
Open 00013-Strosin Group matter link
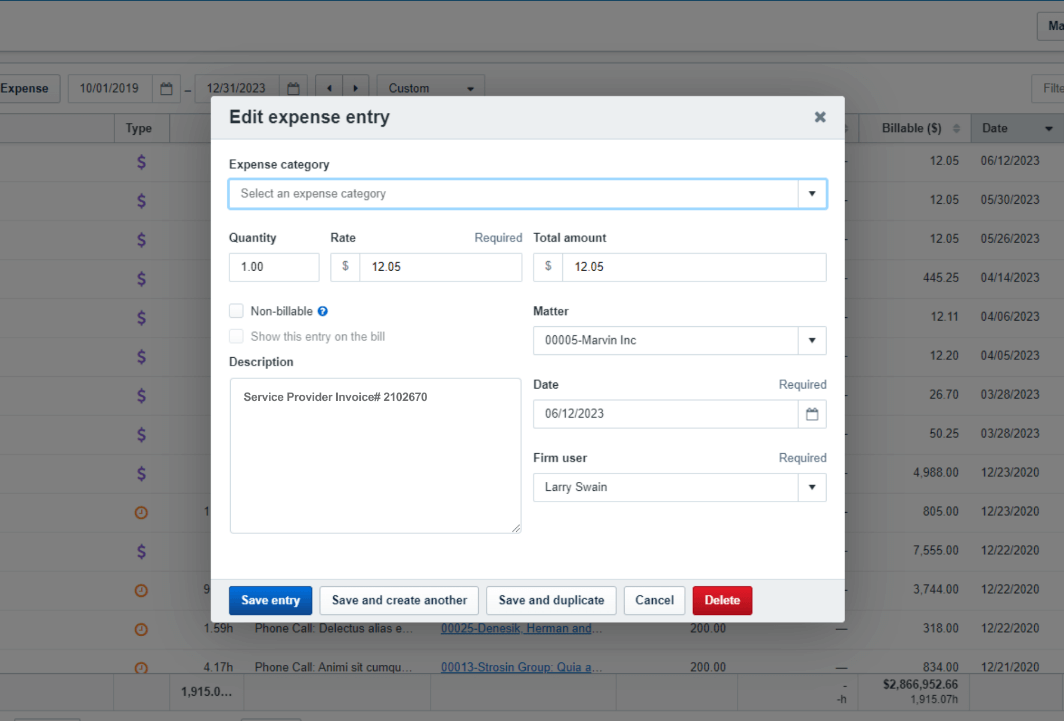pyautogui.click(x=521, y=667)
